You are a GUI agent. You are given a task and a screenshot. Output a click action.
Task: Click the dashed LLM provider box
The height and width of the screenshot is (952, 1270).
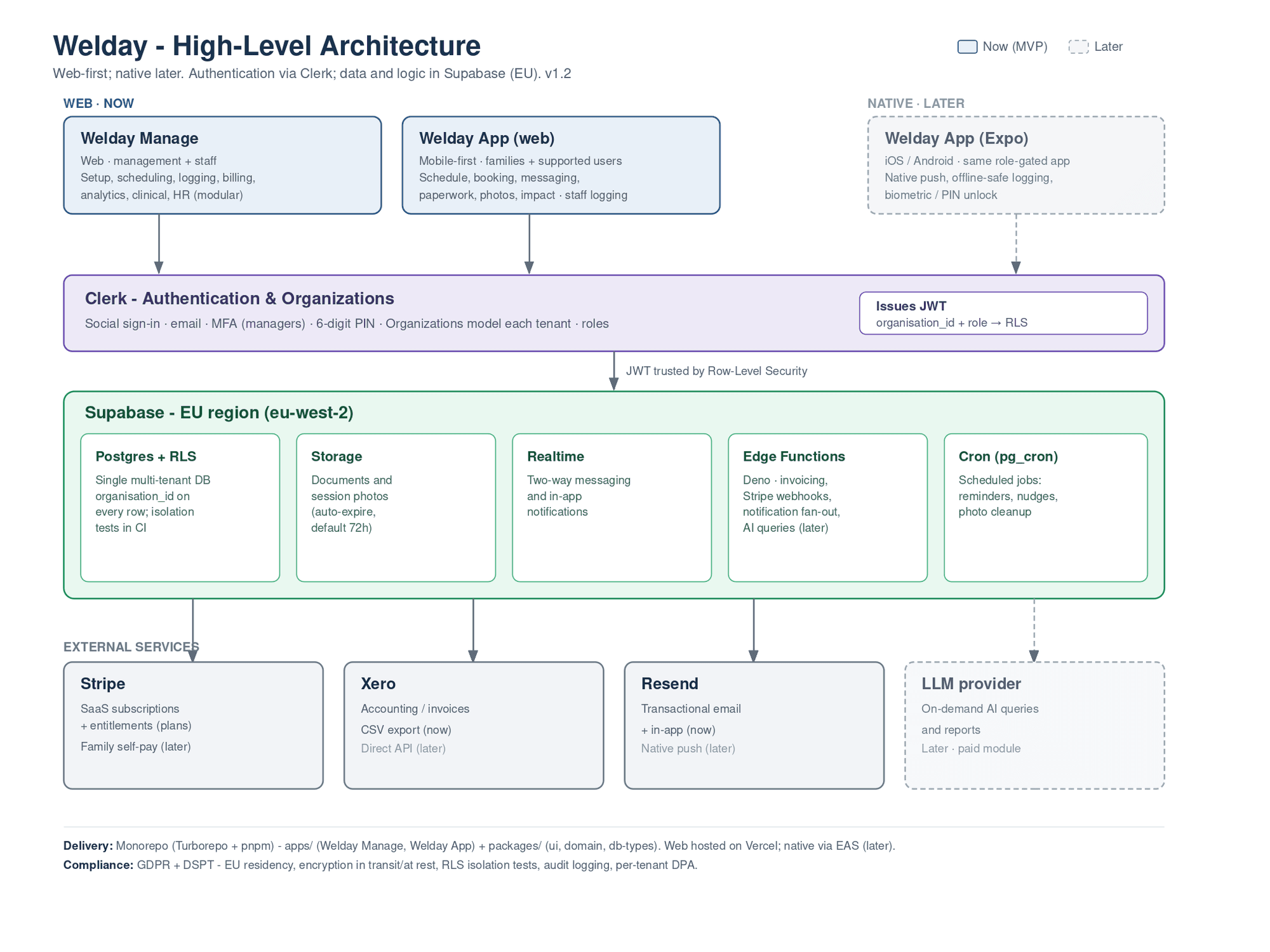pyautogui.click(x=1034, y=725)
